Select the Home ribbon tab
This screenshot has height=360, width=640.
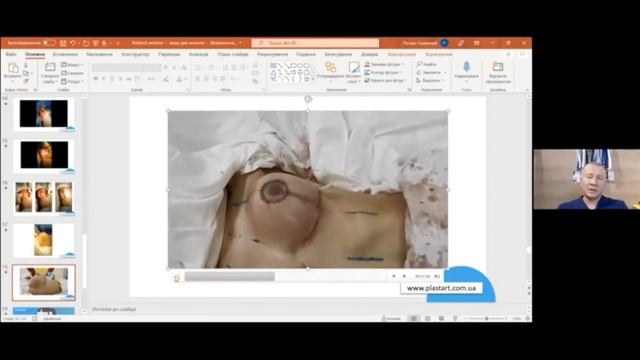point(35,54)
